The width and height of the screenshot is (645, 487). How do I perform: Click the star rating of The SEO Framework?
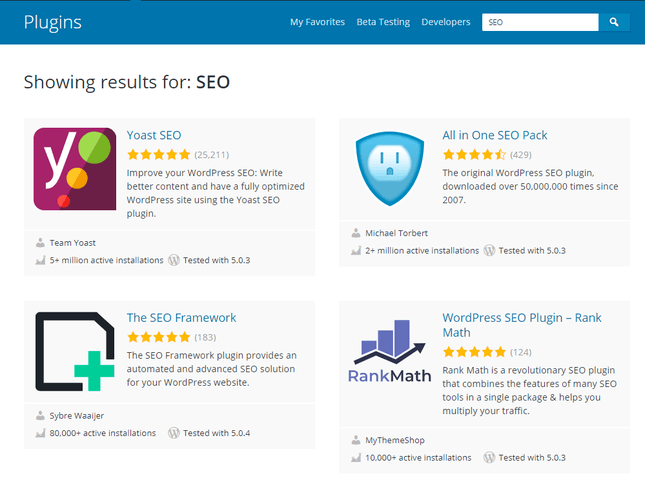(x=159, y=337)
